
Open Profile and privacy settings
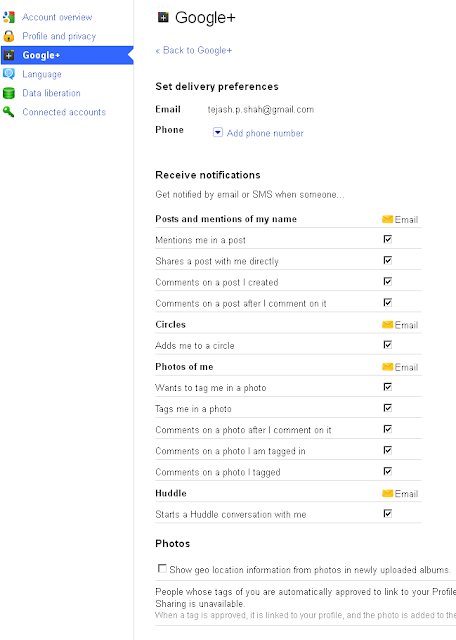[x=59, y=36]
